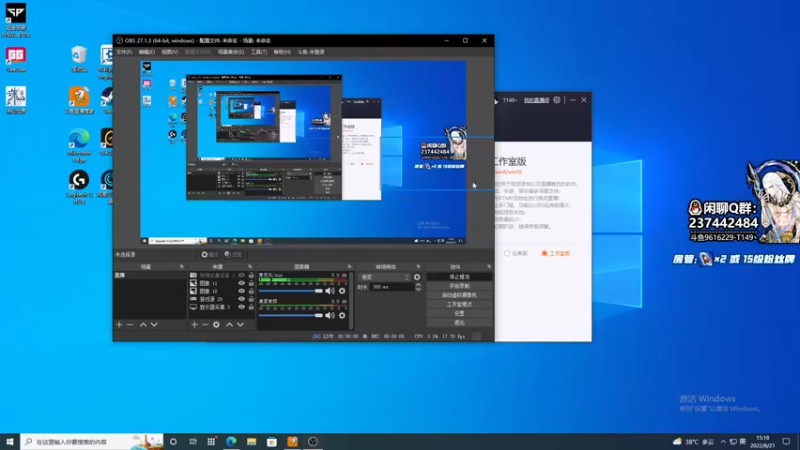The height and width of the screenshot is (450, 800).
Task: Move the scene up in the Scenes list
Action: pos(143,324)
